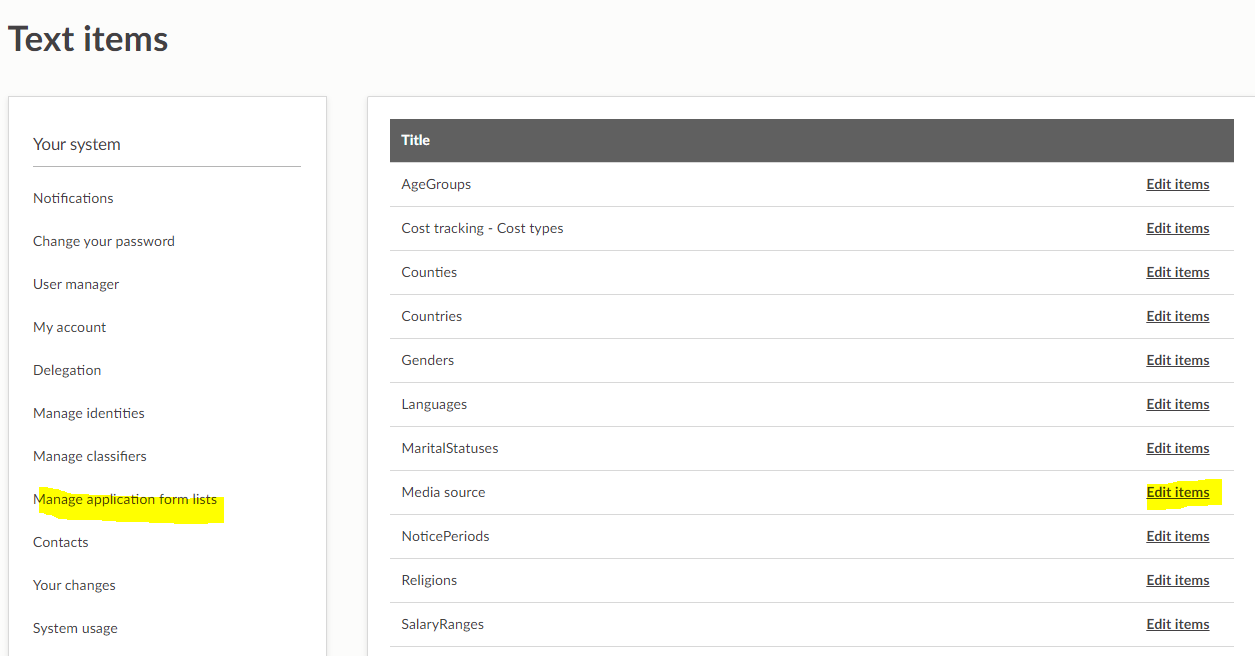Edit items for Genders
This screenshot has width=1255, height=656.
point(1177,360)
